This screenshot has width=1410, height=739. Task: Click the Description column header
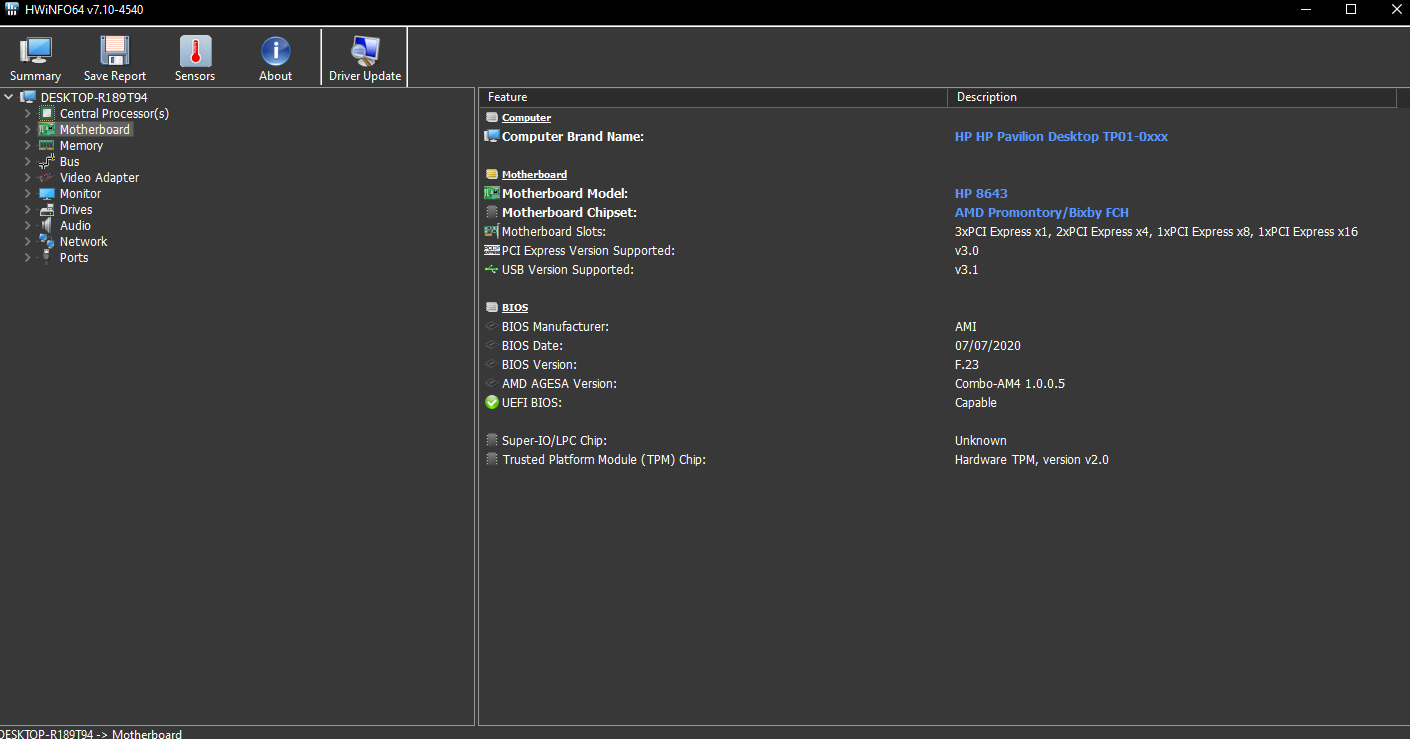[1171, 97]
